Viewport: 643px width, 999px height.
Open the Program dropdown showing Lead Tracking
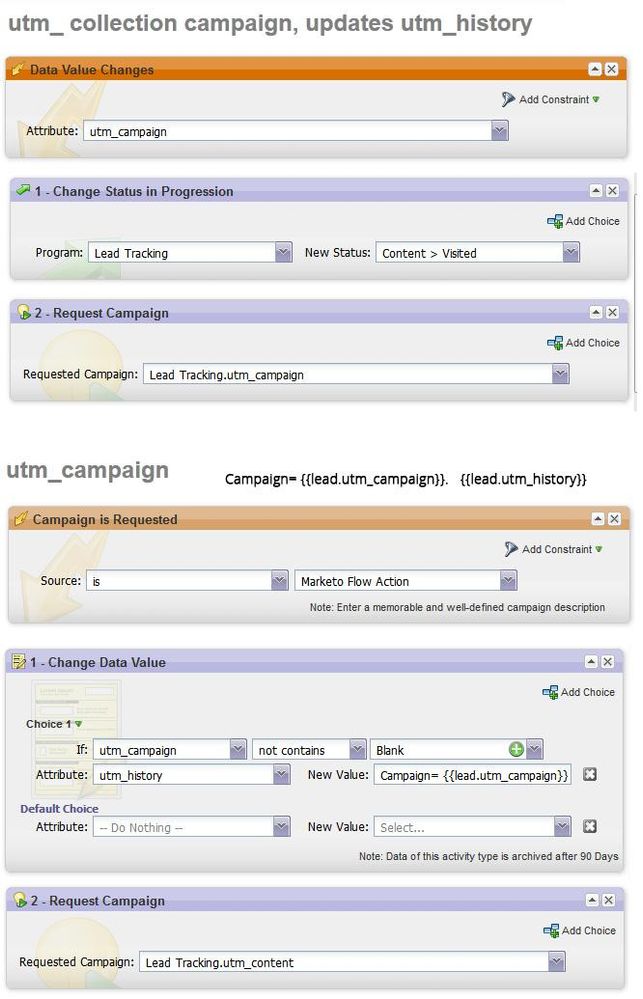pyautogui.click(x=284, y=253)
